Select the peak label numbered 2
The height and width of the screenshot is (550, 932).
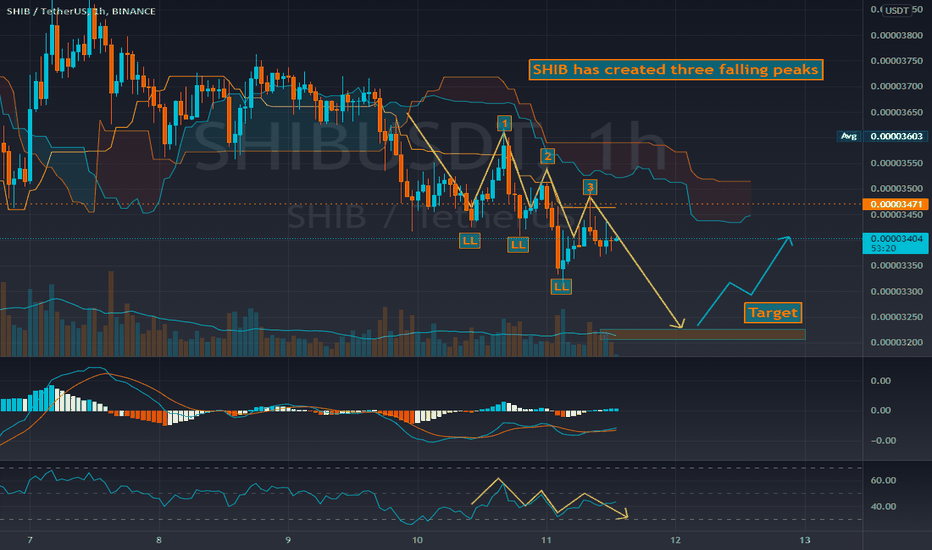click(x=547, y=156)
